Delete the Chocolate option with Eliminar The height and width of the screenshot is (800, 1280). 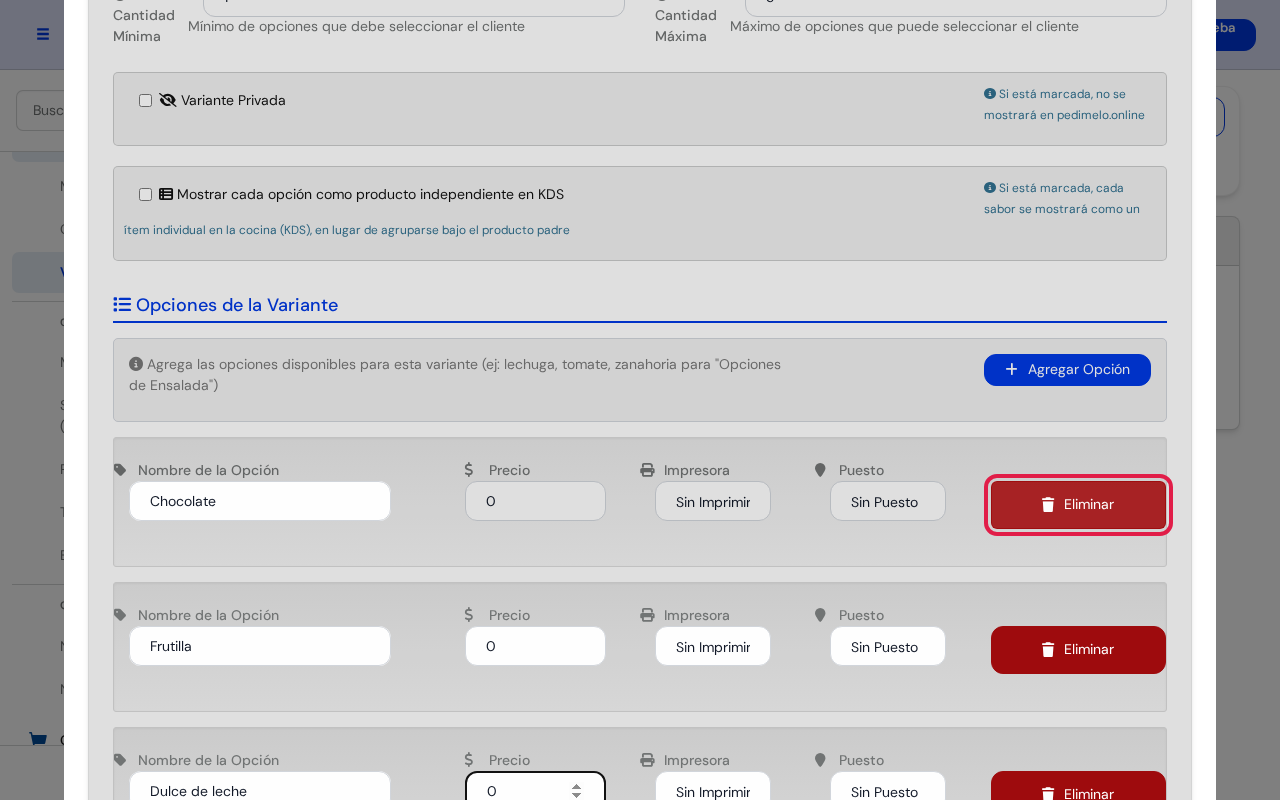(x=1078, y=505)
